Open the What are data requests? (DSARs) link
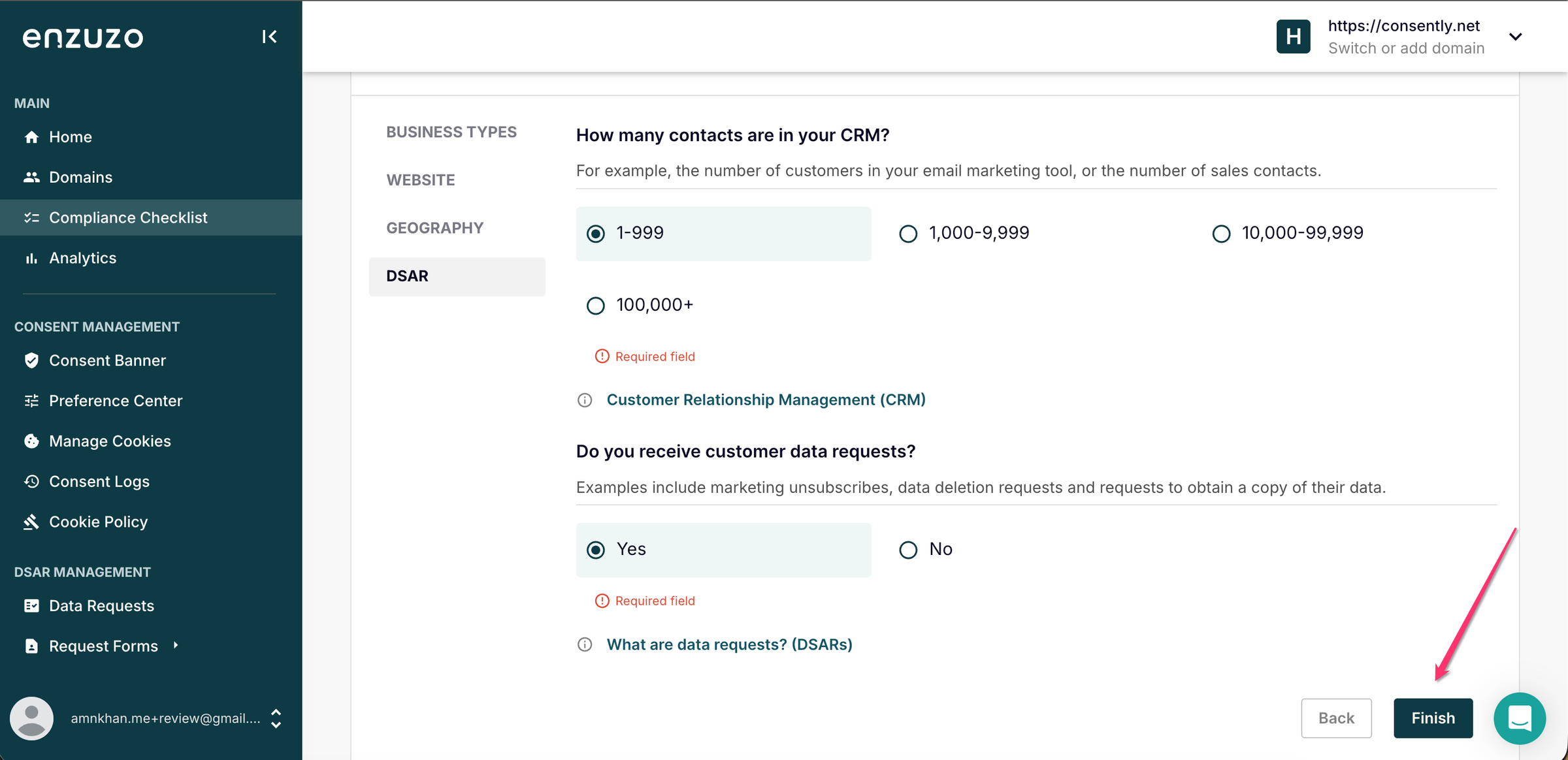This screenshot has width=1568, height=760. click(729, 645)
